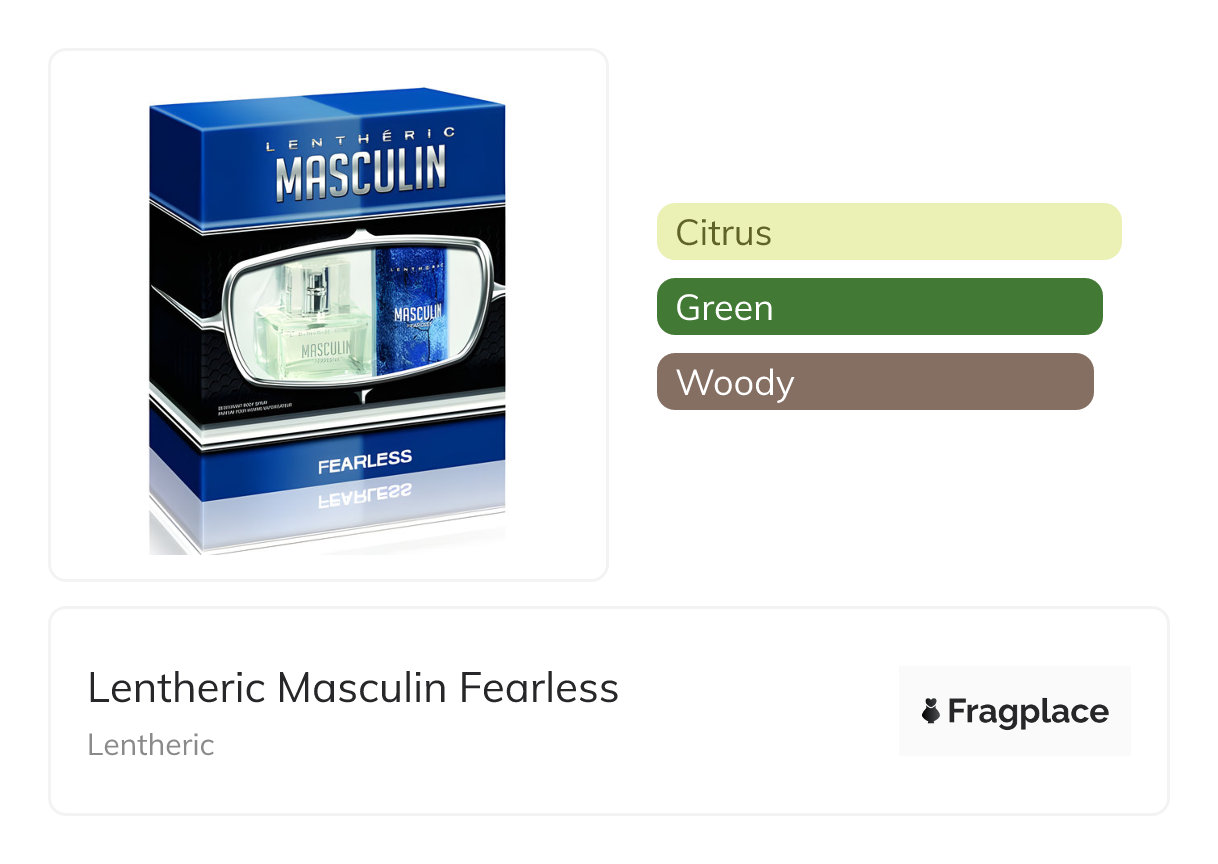
Task: Click the mirrored FEARLESS reflection under the box
Action: 364,496
